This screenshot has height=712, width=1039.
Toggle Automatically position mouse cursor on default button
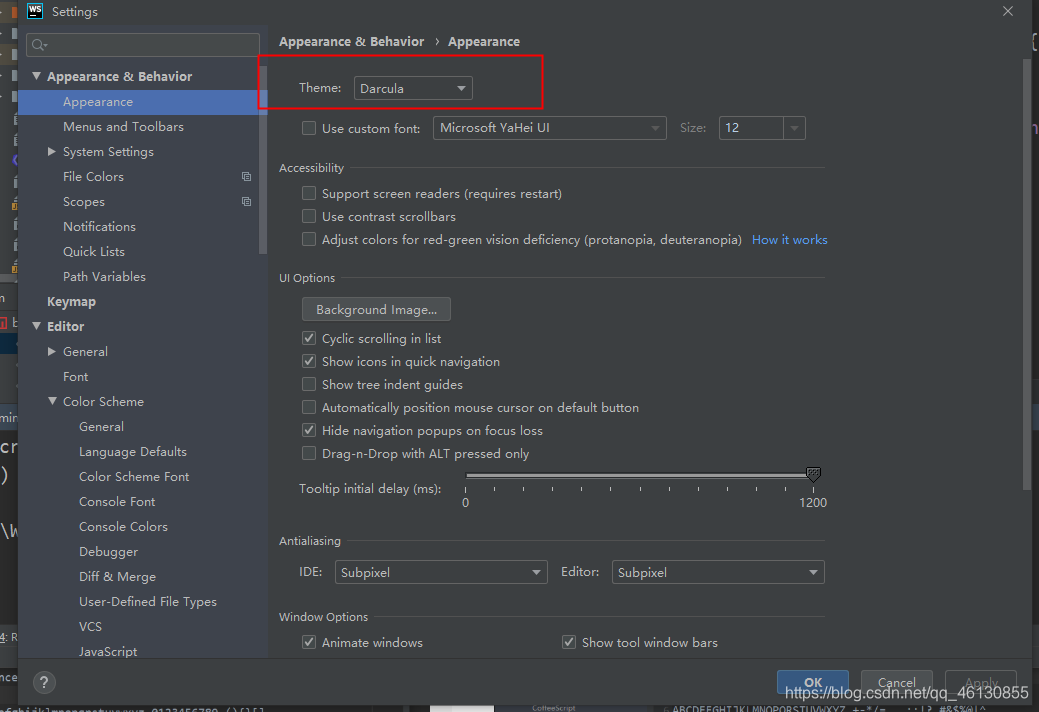point(309,407)
